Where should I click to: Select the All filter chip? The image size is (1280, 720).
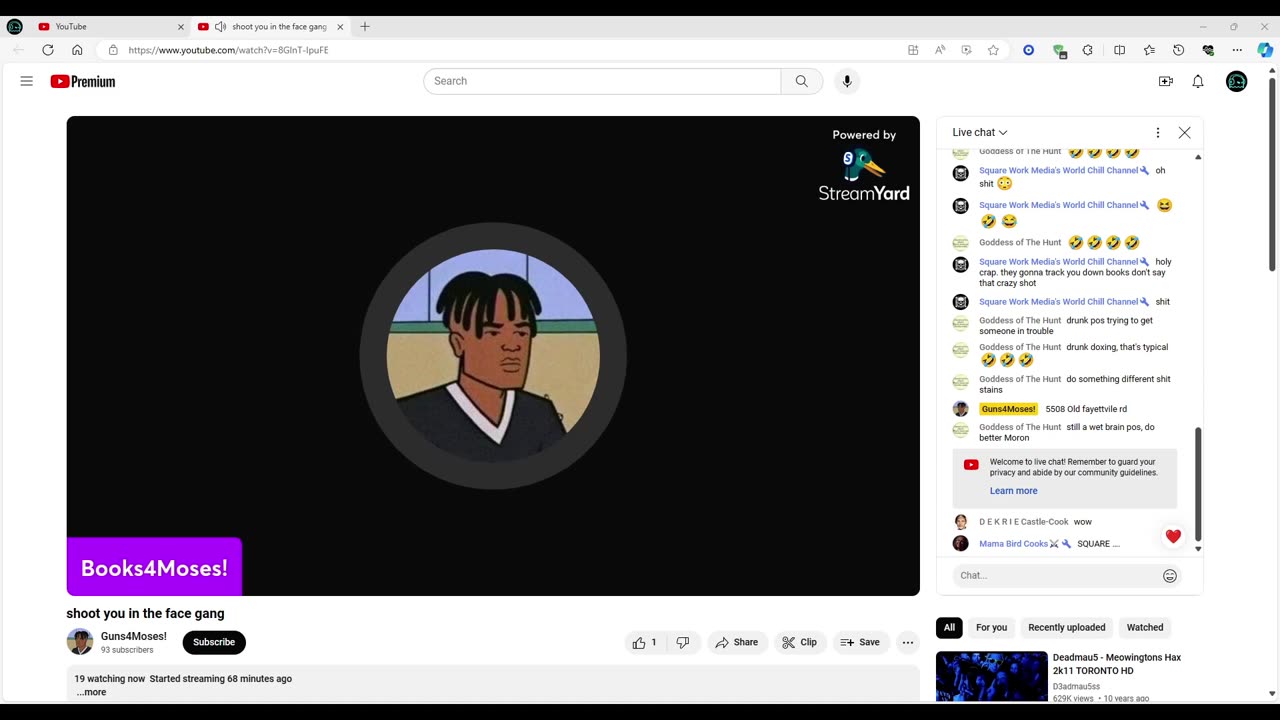[949, 627]
